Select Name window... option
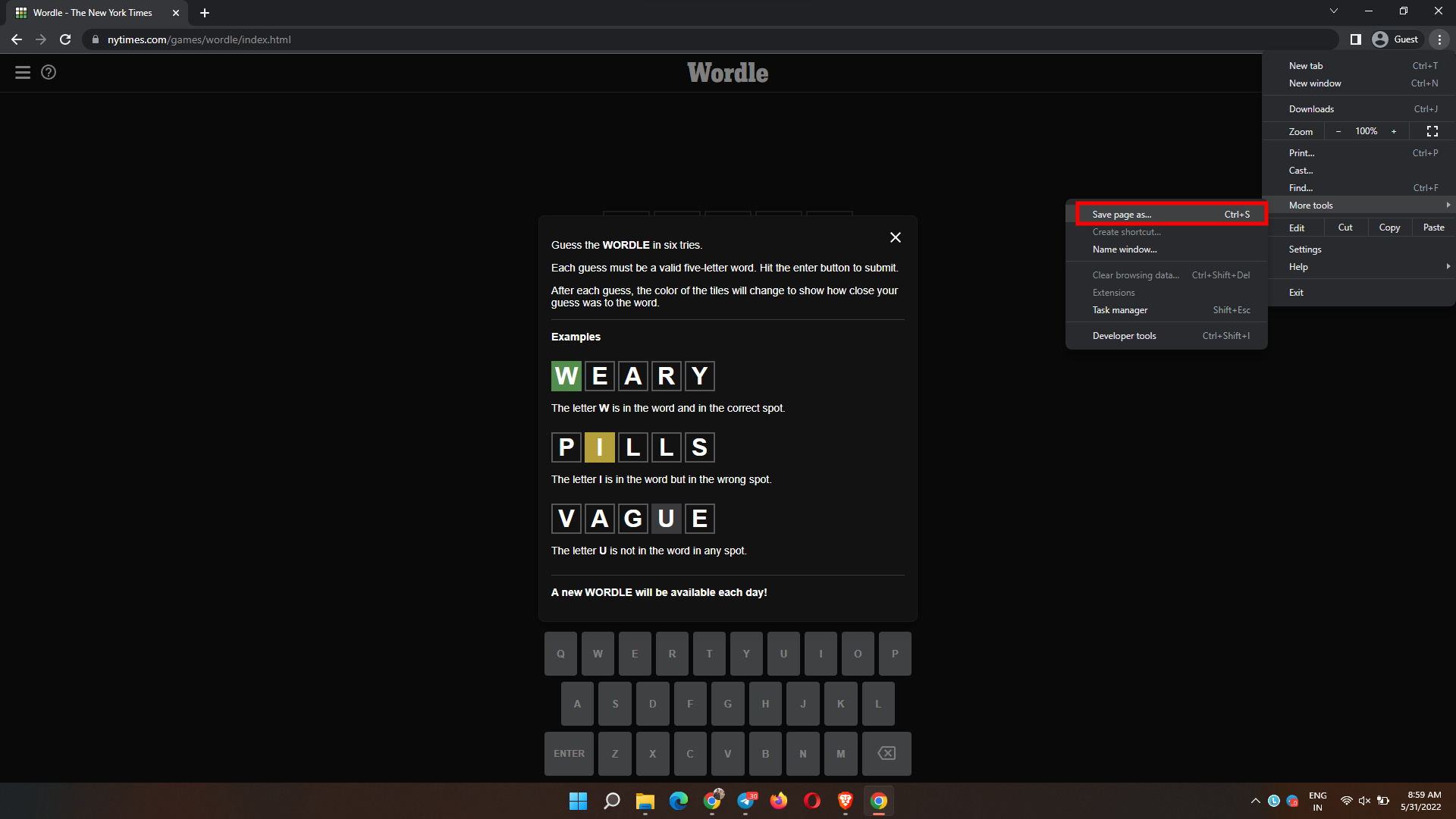1456x819 pixels. [x=1166, y=249]
